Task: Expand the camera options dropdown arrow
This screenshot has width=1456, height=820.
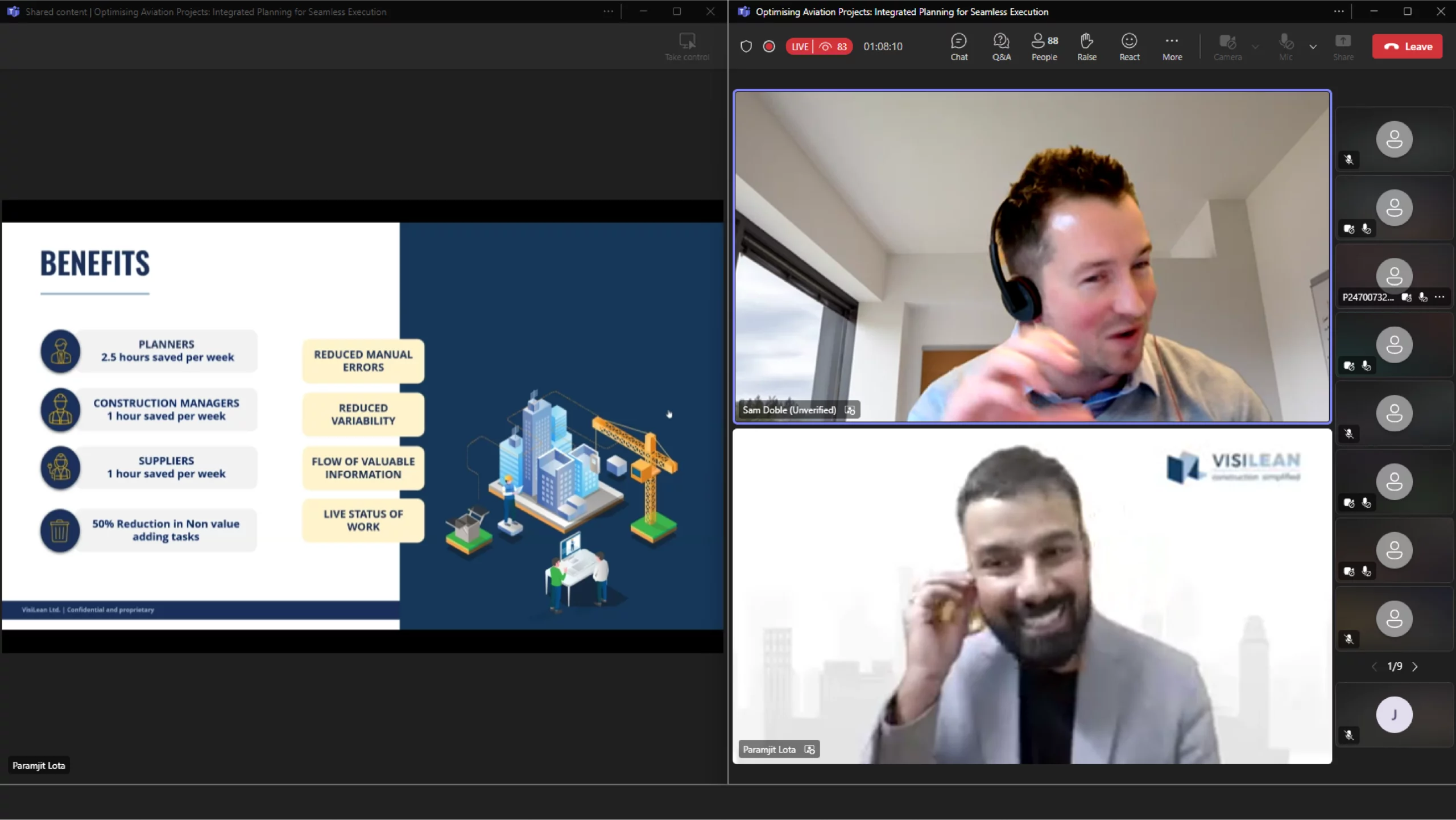Action: pyautogui.click(x=1255, y=47)
